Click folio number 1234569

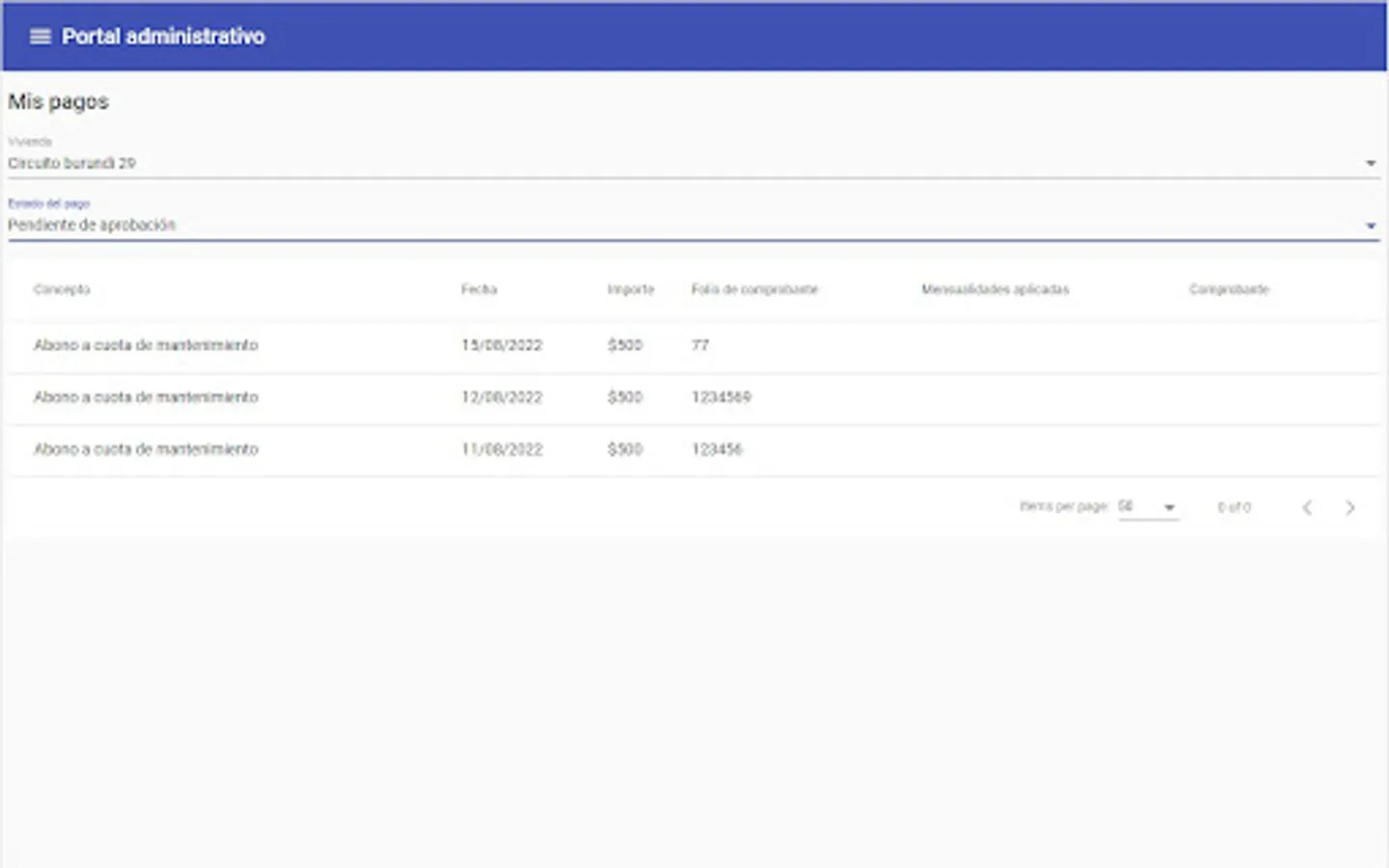pos(722,397)
